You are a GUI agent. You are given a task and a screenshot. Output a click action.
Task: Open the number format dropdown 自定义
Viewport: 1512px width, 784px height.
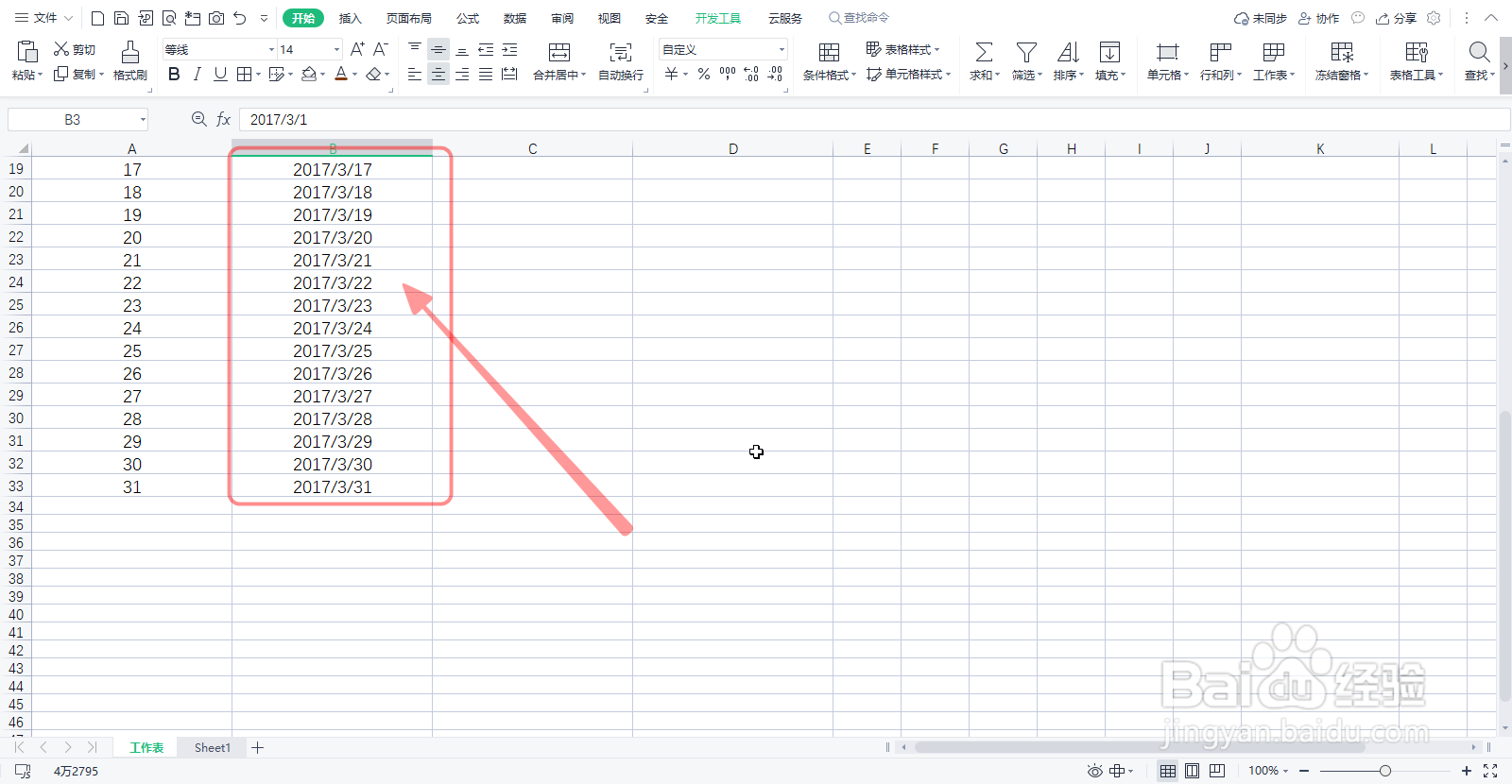pos(782,49)
